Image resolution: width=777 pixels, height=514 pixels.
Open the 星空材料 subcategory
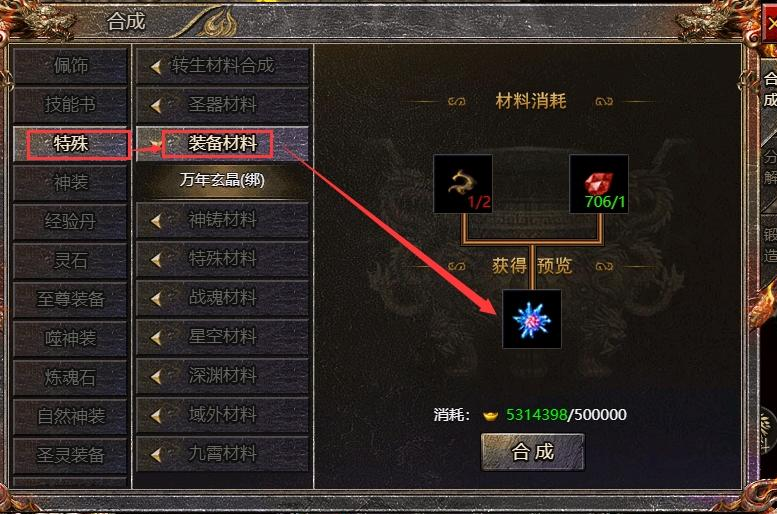coord(222,337)
